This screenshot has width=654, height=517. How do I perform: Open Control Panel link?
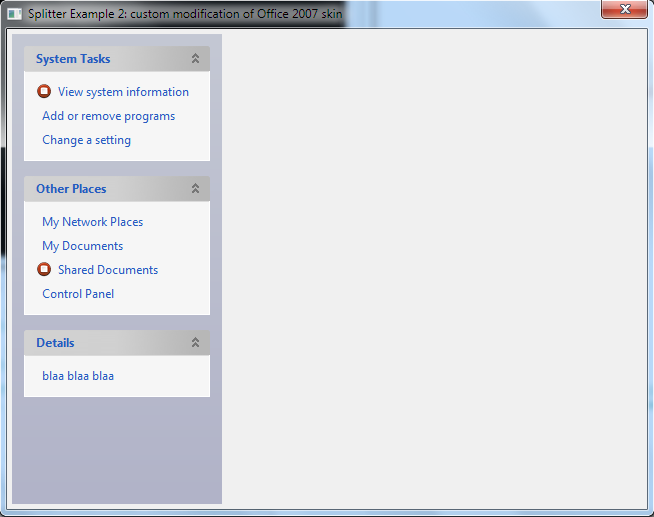coord(78,294)
